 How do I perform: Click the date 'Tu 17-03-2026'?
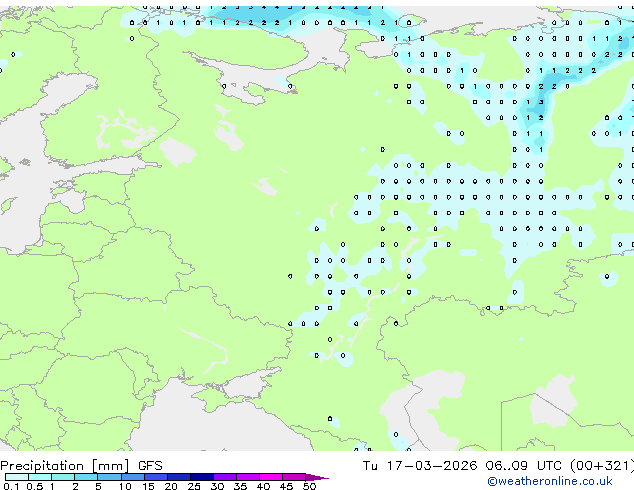420,465
